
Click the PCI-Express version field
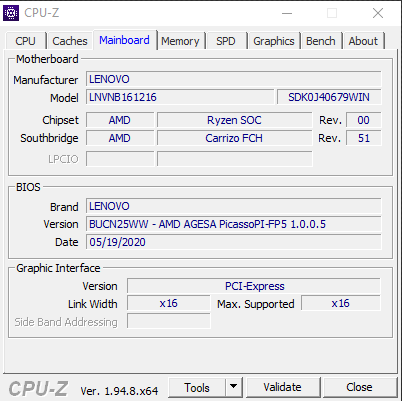click(x=254, y=286)
